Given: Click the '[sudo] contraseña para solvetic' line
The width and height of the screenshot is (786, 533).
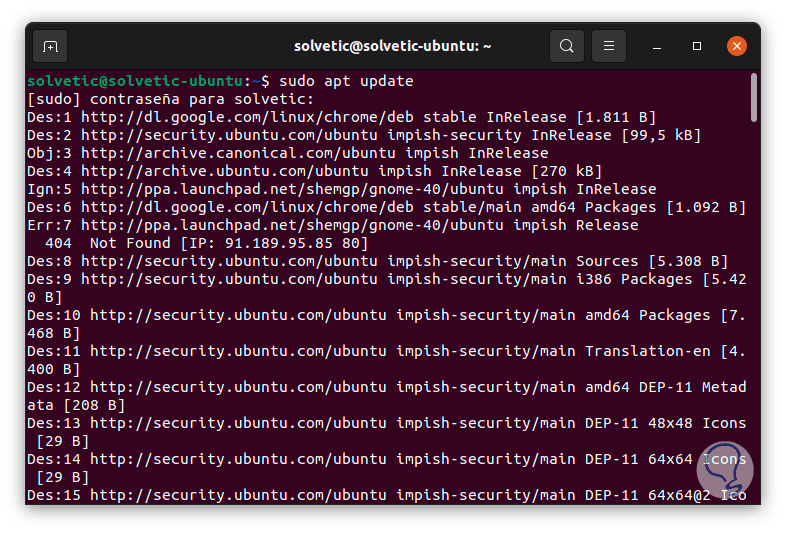Looking at the screenshot, I should [x=170, y=99].
